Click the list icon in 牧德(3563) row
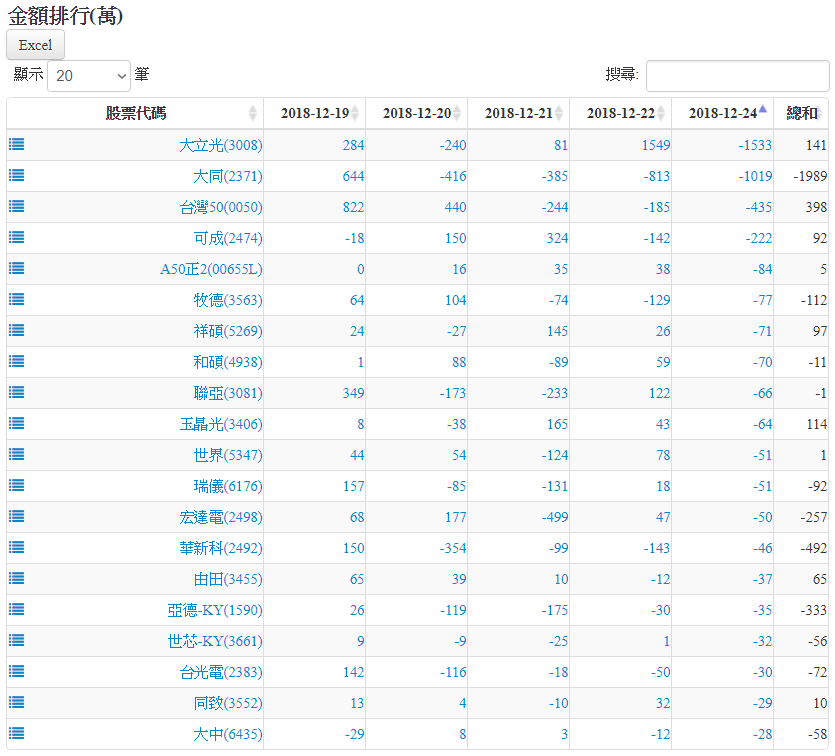Screen dimensions: 835x756 (16, 299)
